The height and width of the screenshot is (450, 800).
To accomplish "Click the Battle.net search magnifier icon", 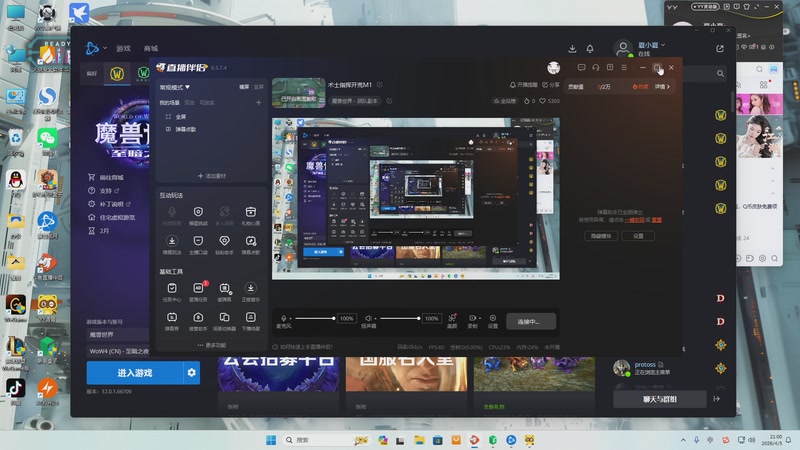I will pyautogui.click(x=720, y=73).
